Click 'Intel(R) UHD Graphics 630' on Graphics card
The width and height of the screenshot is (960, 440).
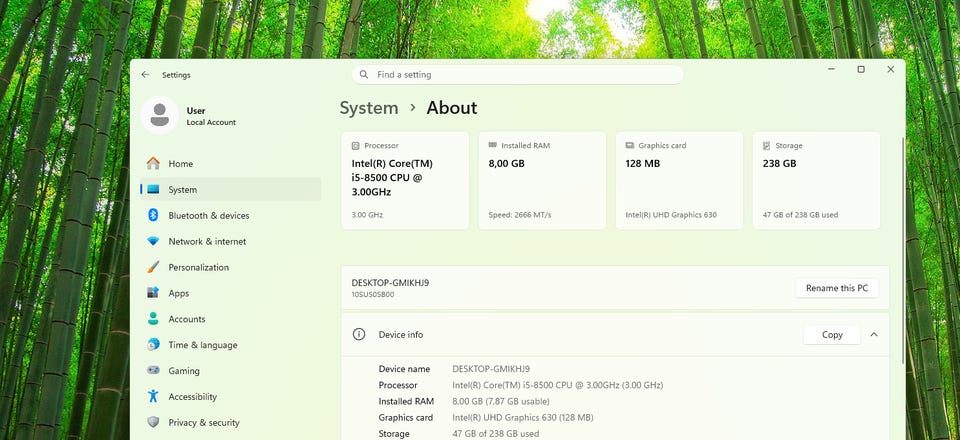pos(671,215)
